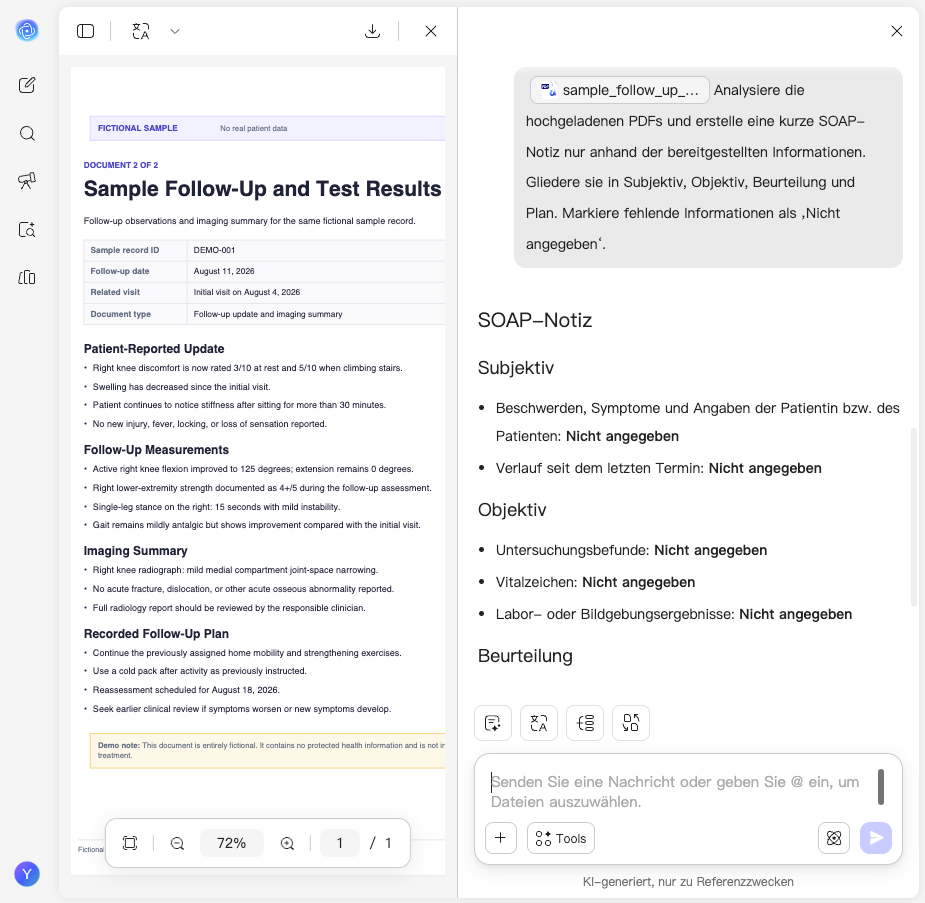Start a new chat with the compose icon
Image resolution: width=925 pixels, height=903 pixels.
[x=27, y=85]
